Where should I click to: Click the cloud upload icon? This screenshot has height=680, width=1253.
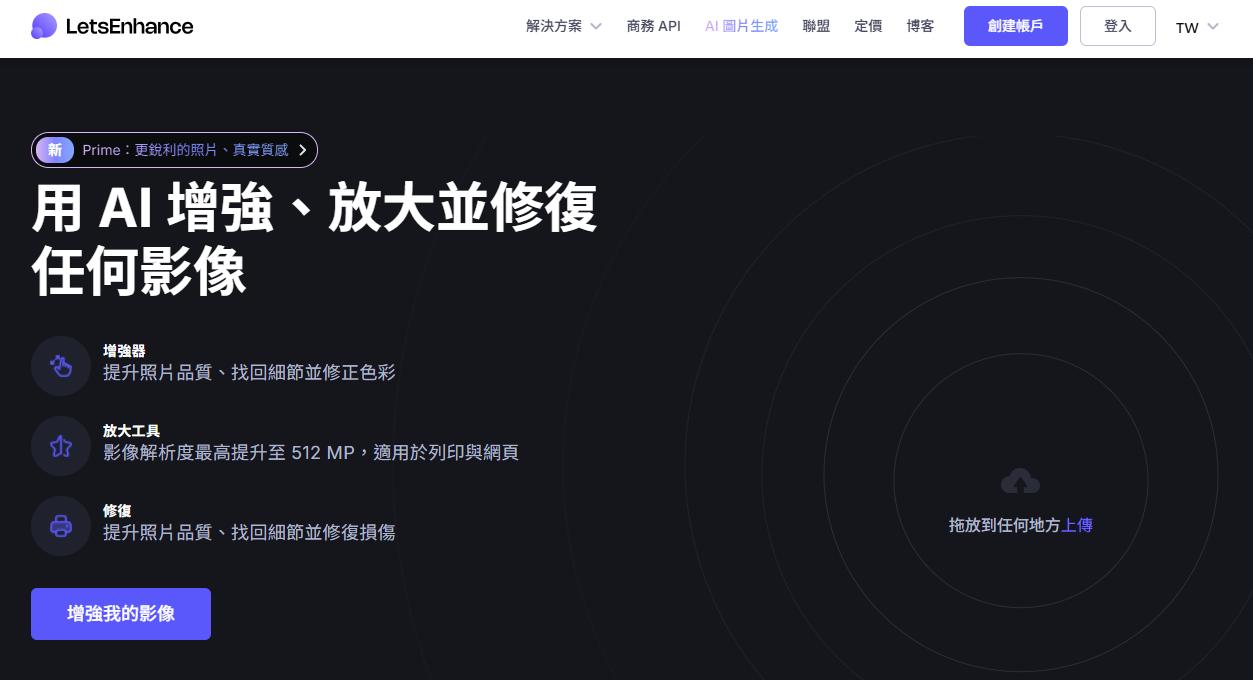pyautogui.click(x=1020, y=482)
